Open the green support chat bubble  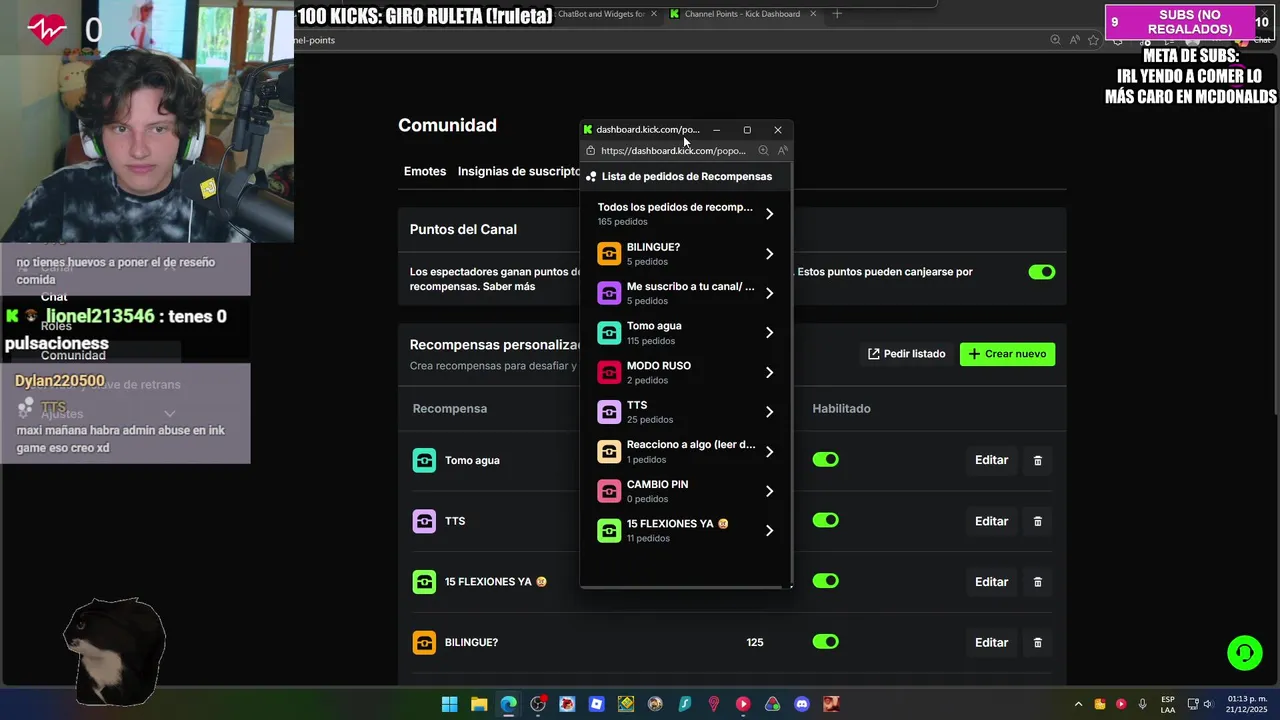coord(1245,653)
